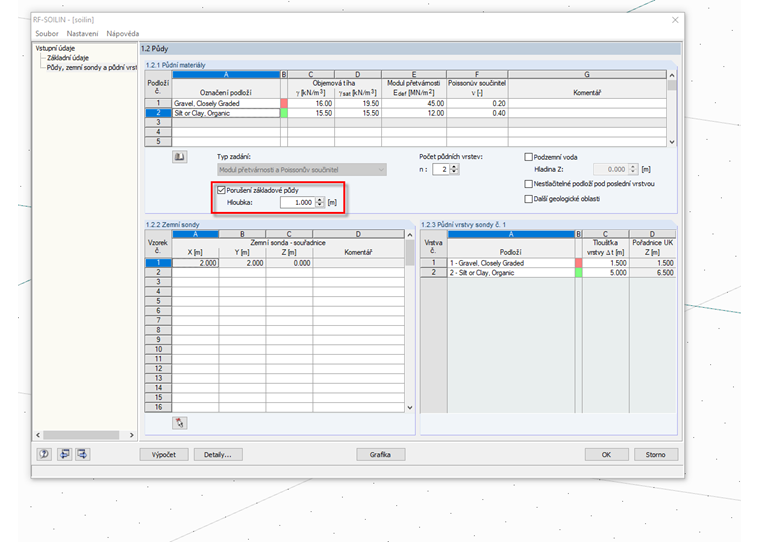This screenshot has height=542, width=760.
Task: Click the right arrow of navigator scrollbar
Action: [131, 435]
